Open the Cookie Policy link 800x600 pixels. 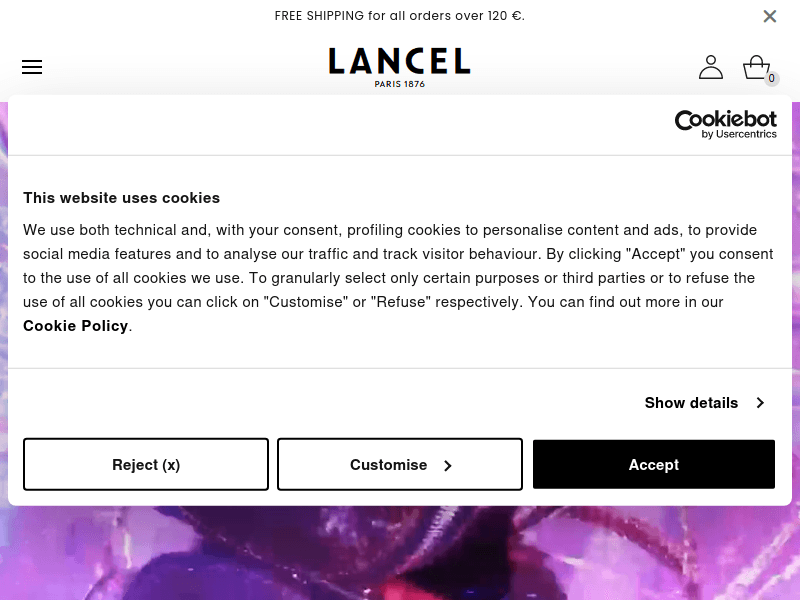75,326
